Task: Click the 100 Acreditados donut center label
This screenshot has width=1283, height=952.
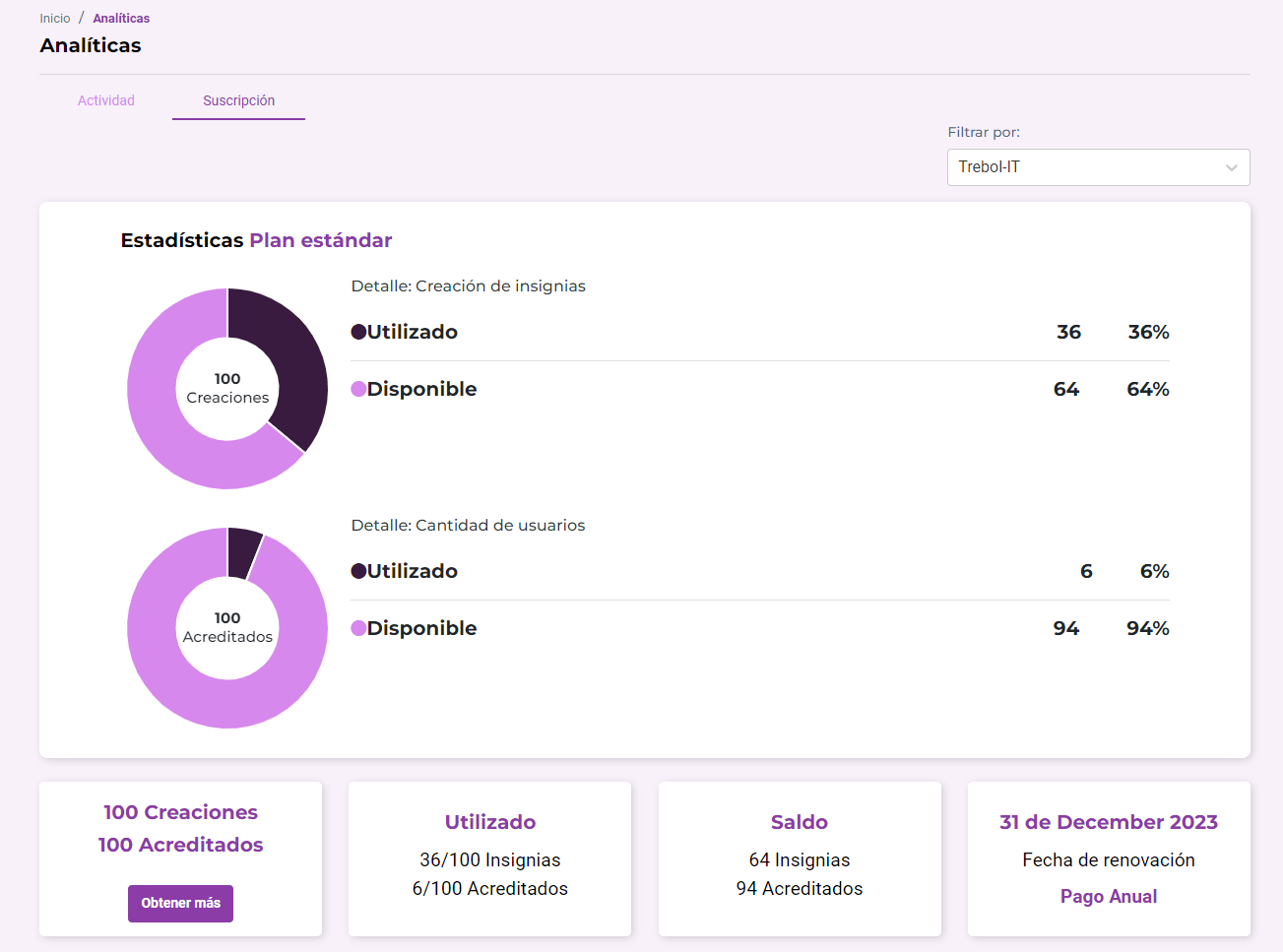Action: pos(227,627)
